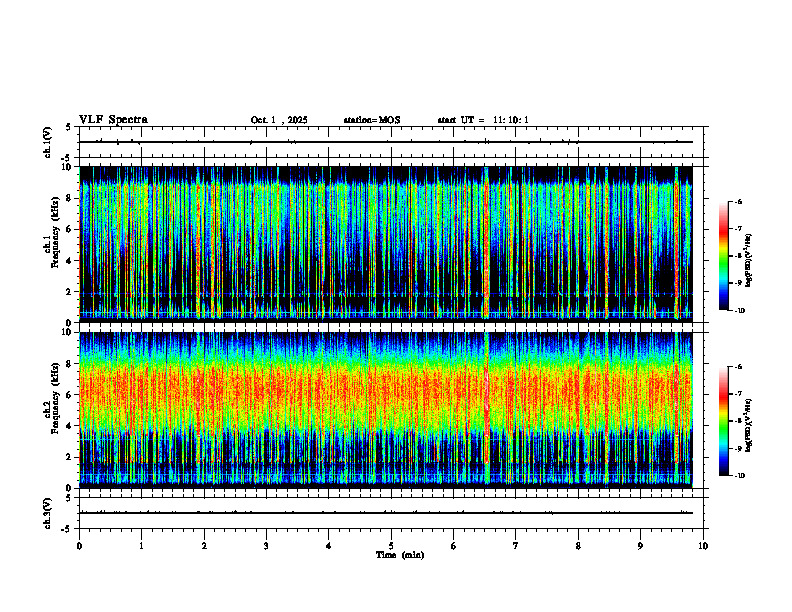
Task: Click the "8" kHz tick on ch.1 frequency axis
Action: pos(70,198)
